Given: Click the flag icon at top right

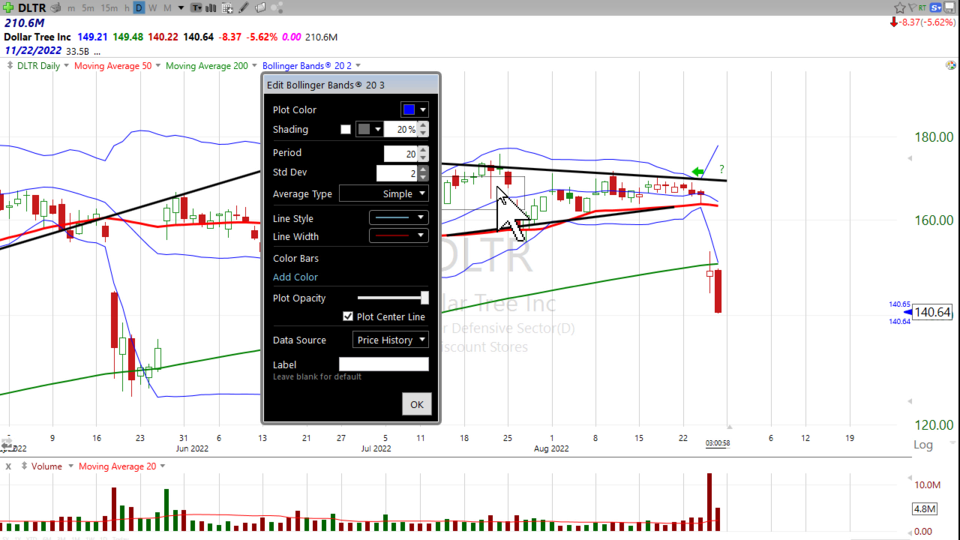Looking at the screenshot, I should click(912, 7).
